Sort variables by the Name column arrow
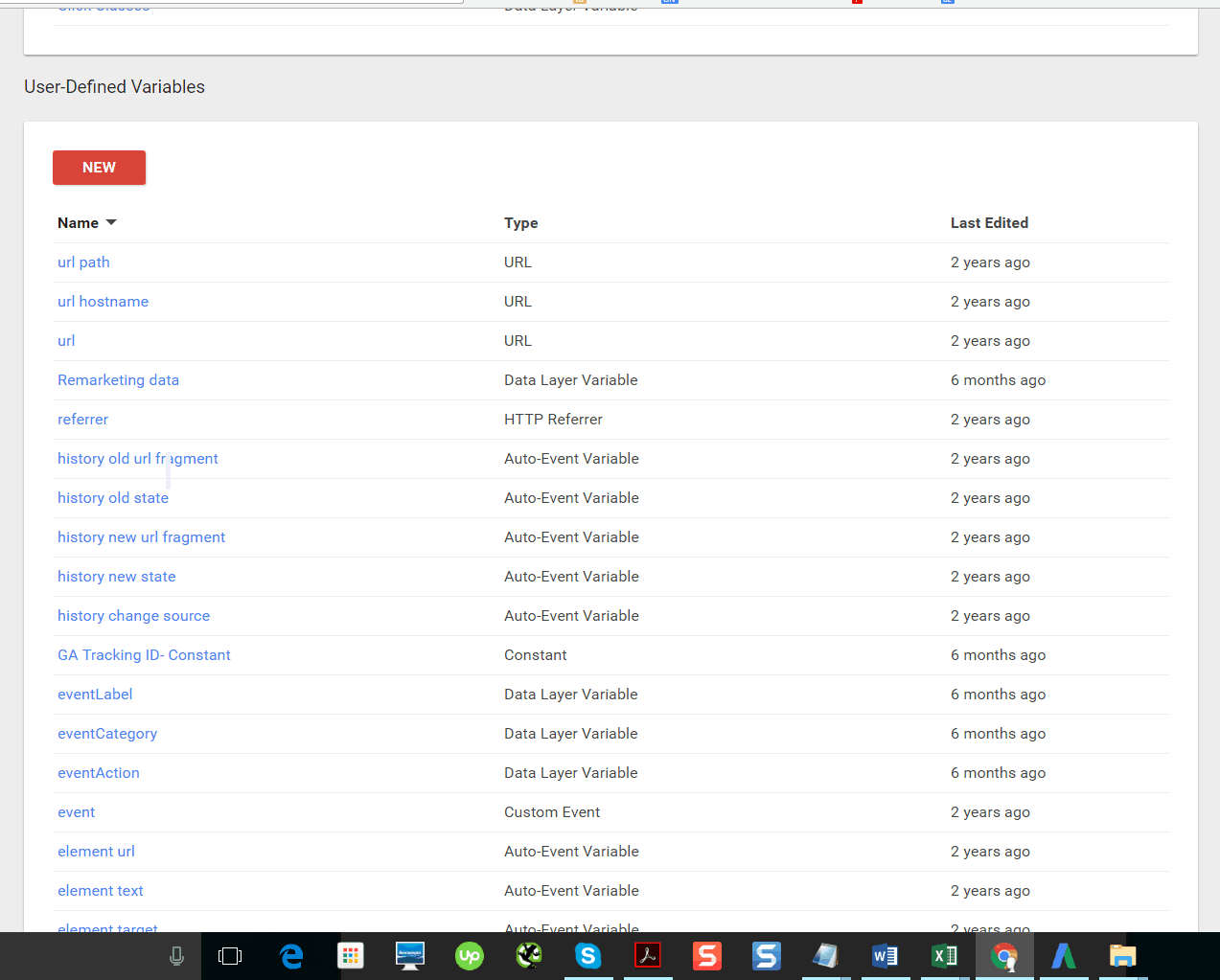Image resolution: width=1220 pixels, height=980 pixels. pyautogui.click(x=111, y=223)
